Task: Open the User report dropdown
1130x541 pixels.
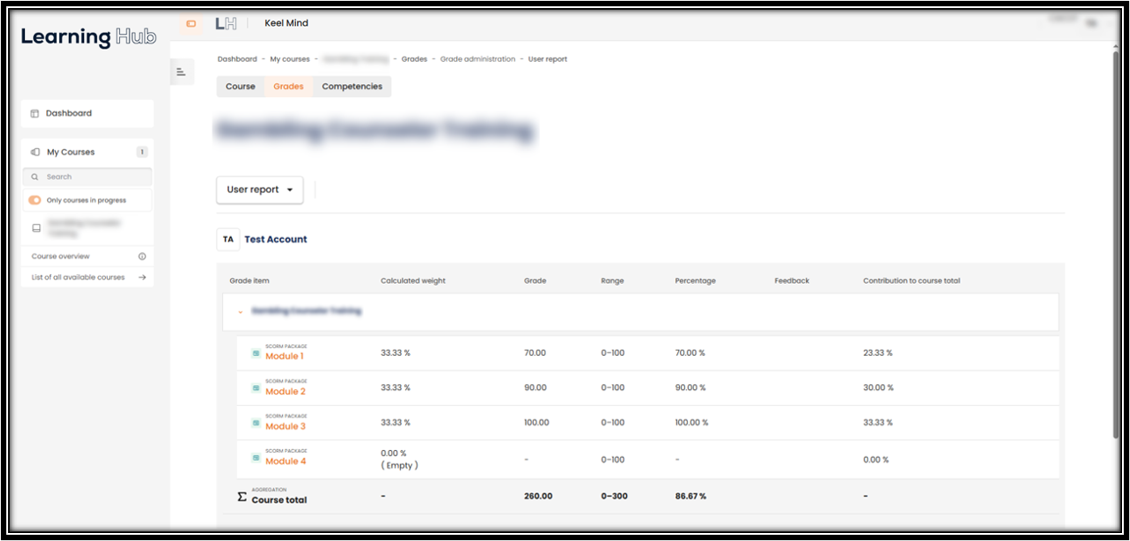Action: point(259,190)
